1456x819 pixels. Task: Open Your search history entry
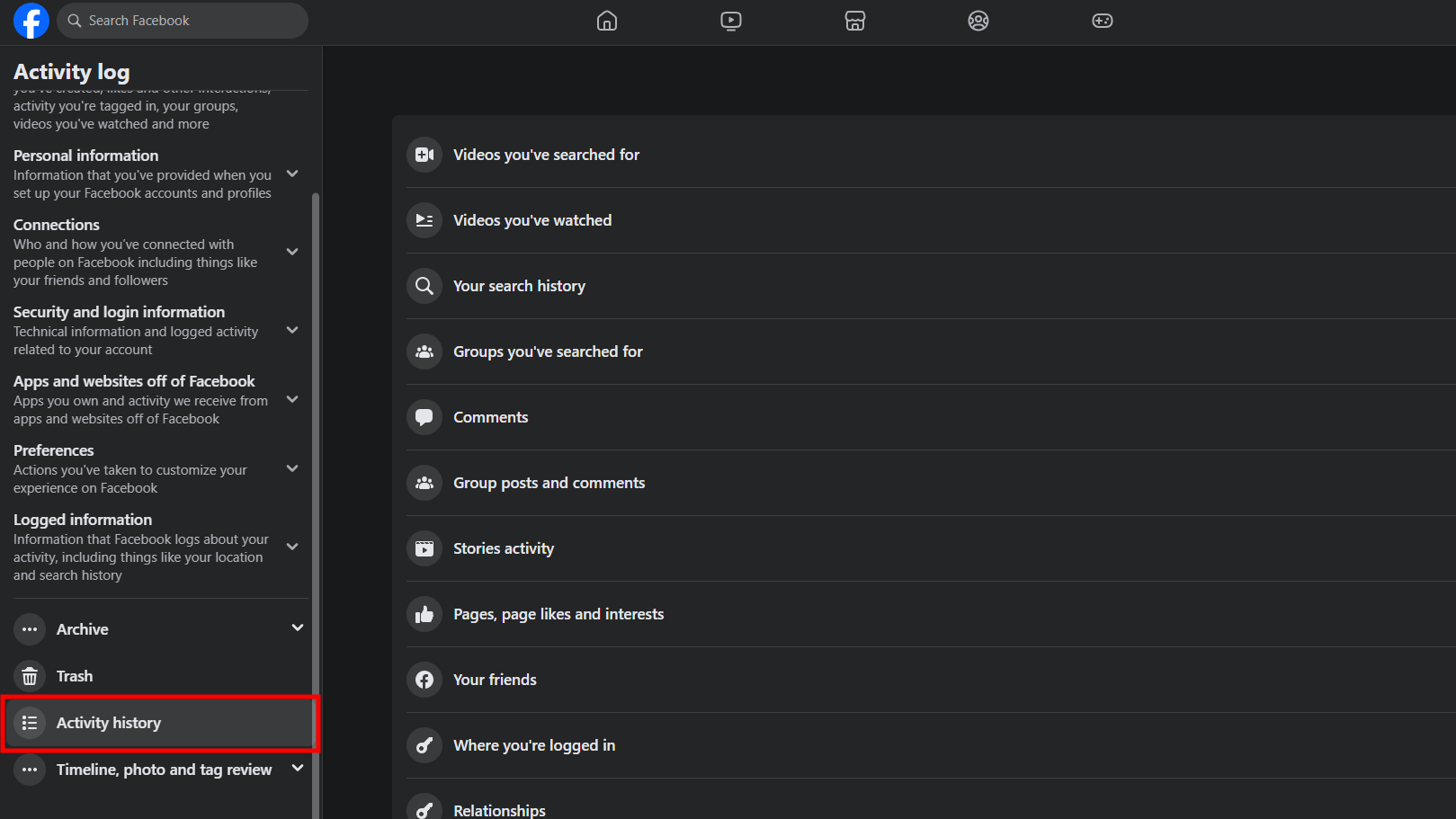pos(519,286)
